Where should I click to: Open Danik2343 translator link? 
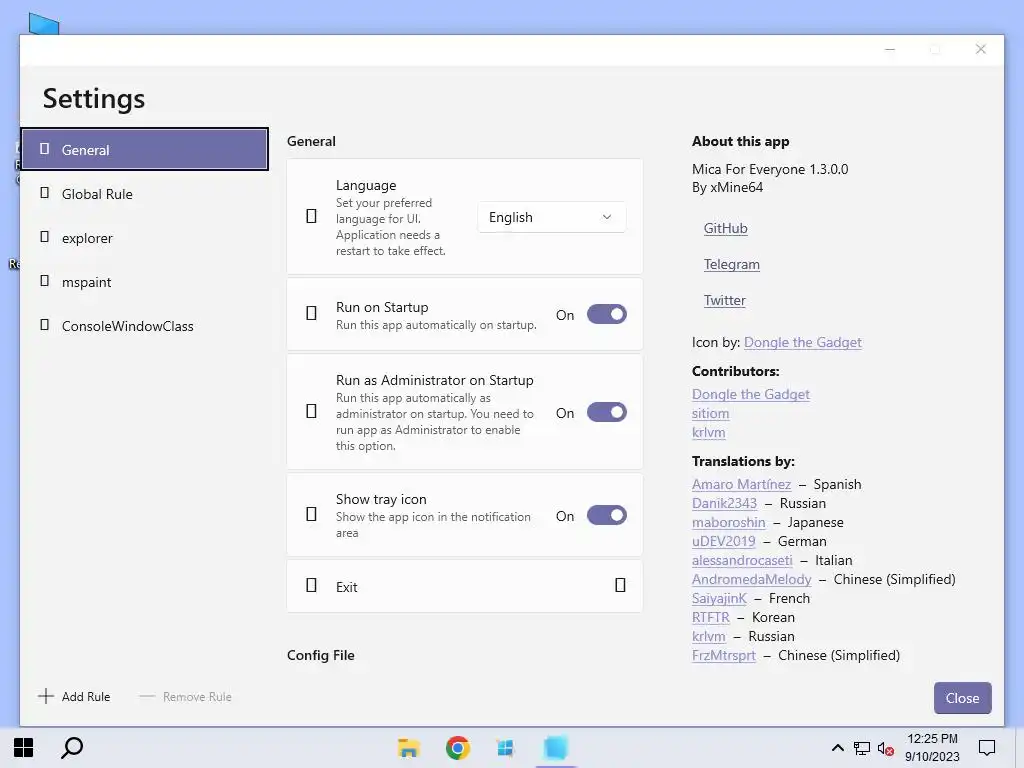[x=724, y=504]
